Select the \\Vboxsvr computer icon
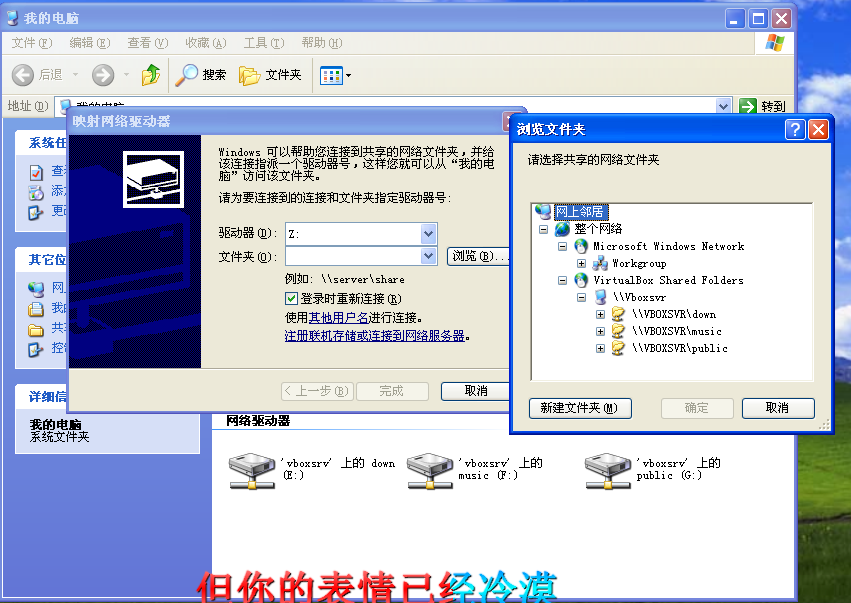Image resolution: width=851 pixels, height=603 pixels. pos(600,297)
